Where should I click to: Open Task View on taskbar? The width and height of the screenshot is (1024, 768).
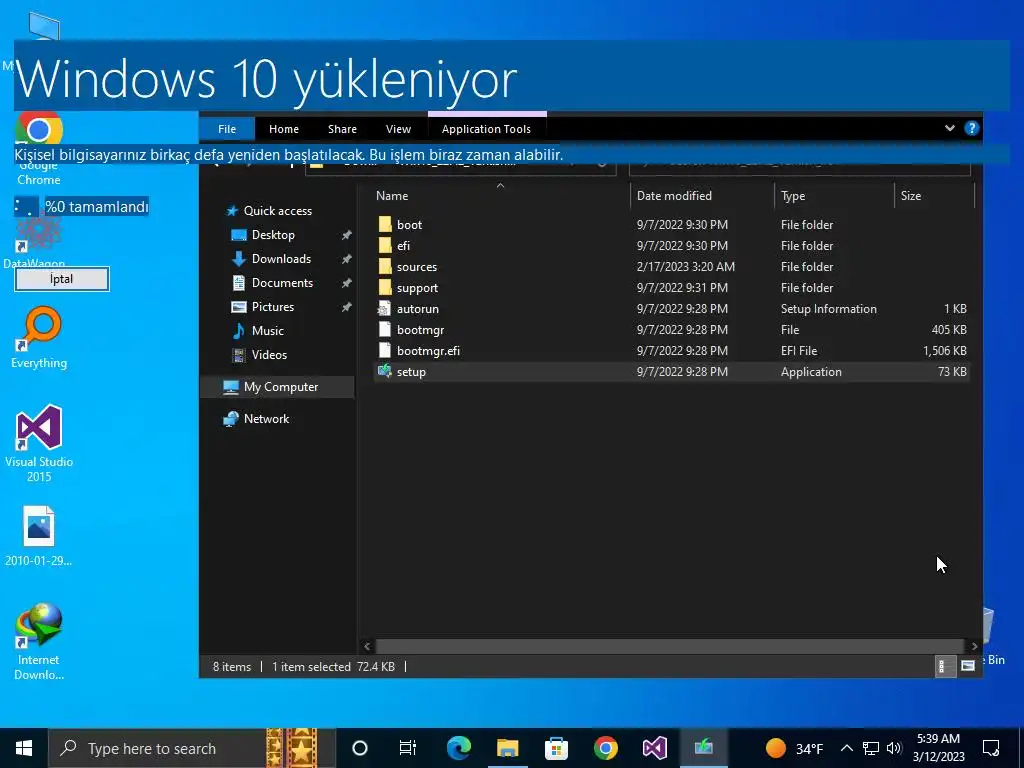coord(408,748)
